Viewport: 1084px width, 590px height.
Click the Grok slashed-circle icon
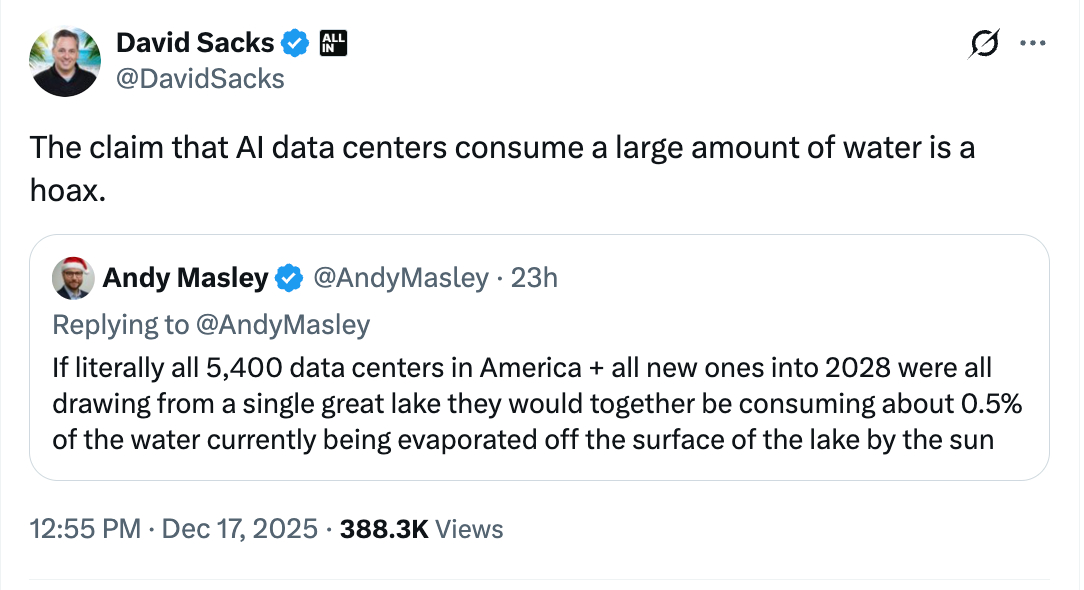tap(984, 44)
